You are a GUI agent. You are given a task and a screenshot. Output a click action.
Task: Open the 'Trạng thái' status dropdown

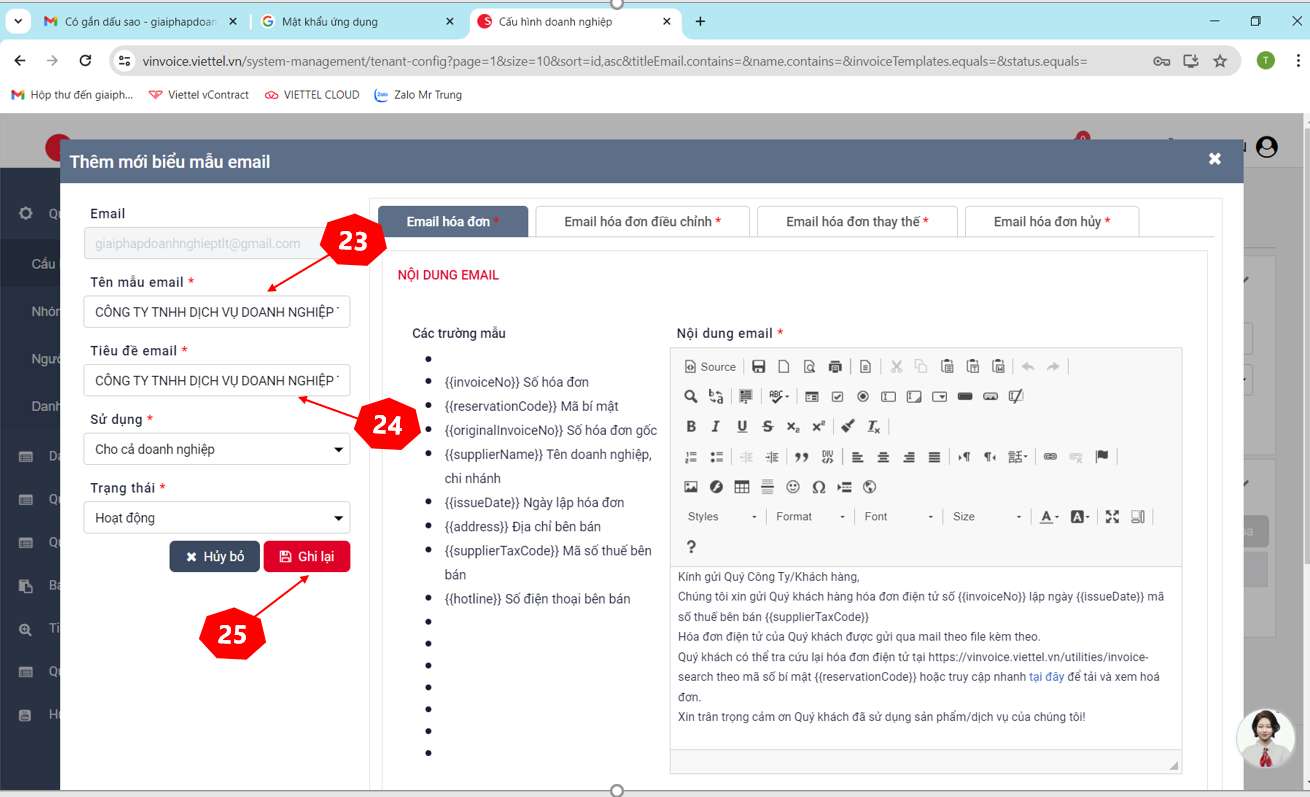[216, 517]
